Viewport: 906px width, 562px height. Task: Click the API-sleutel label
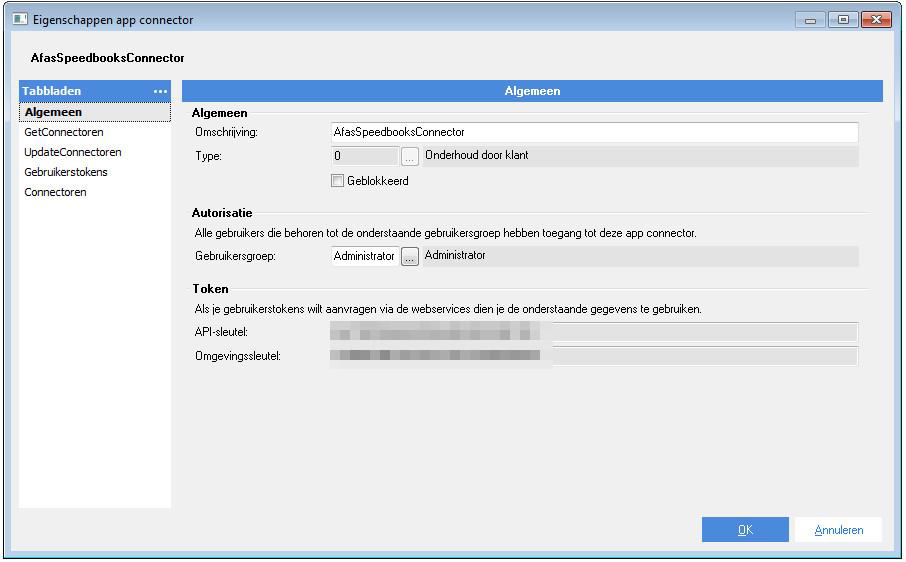click(x=221, y=332)
